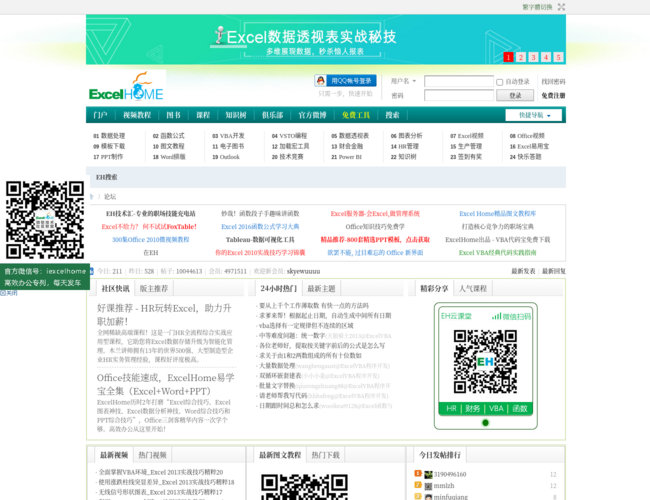Switch to the 24小时热门 tab
Screen dimensions: 650x500
(279, 289)
